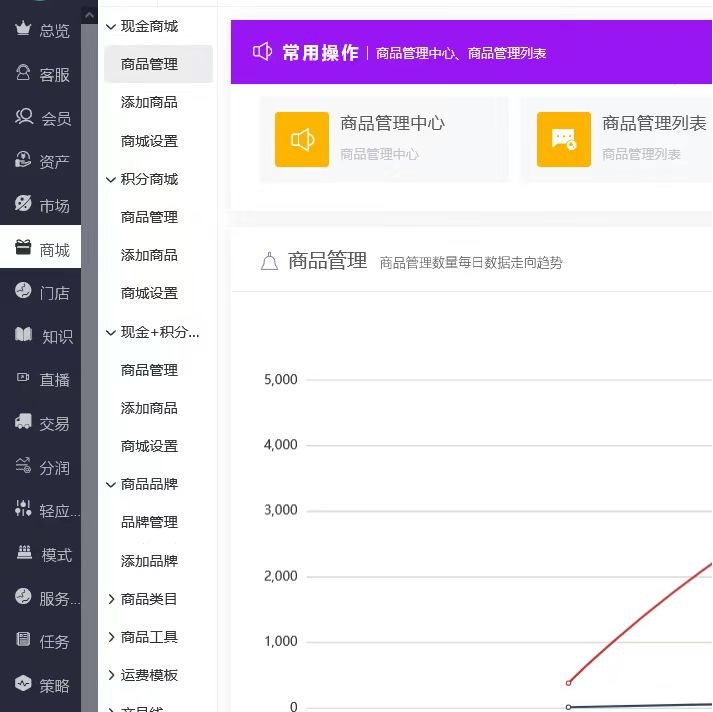This screenshot has width=713, height=712.
Task: Open 添加商品 under 现金商城
Action: pos(149,102)
